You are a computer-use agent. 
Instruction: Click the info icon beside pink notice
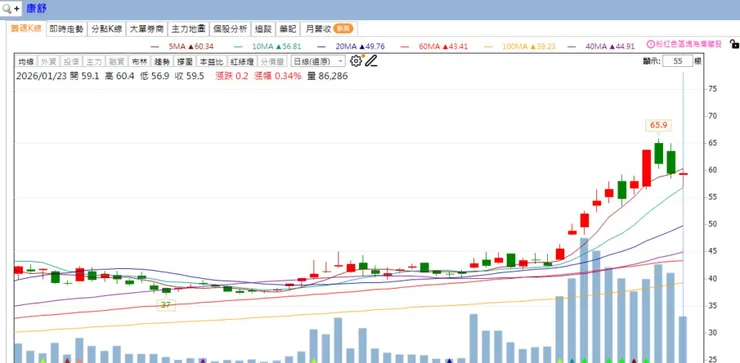(650, 44)
